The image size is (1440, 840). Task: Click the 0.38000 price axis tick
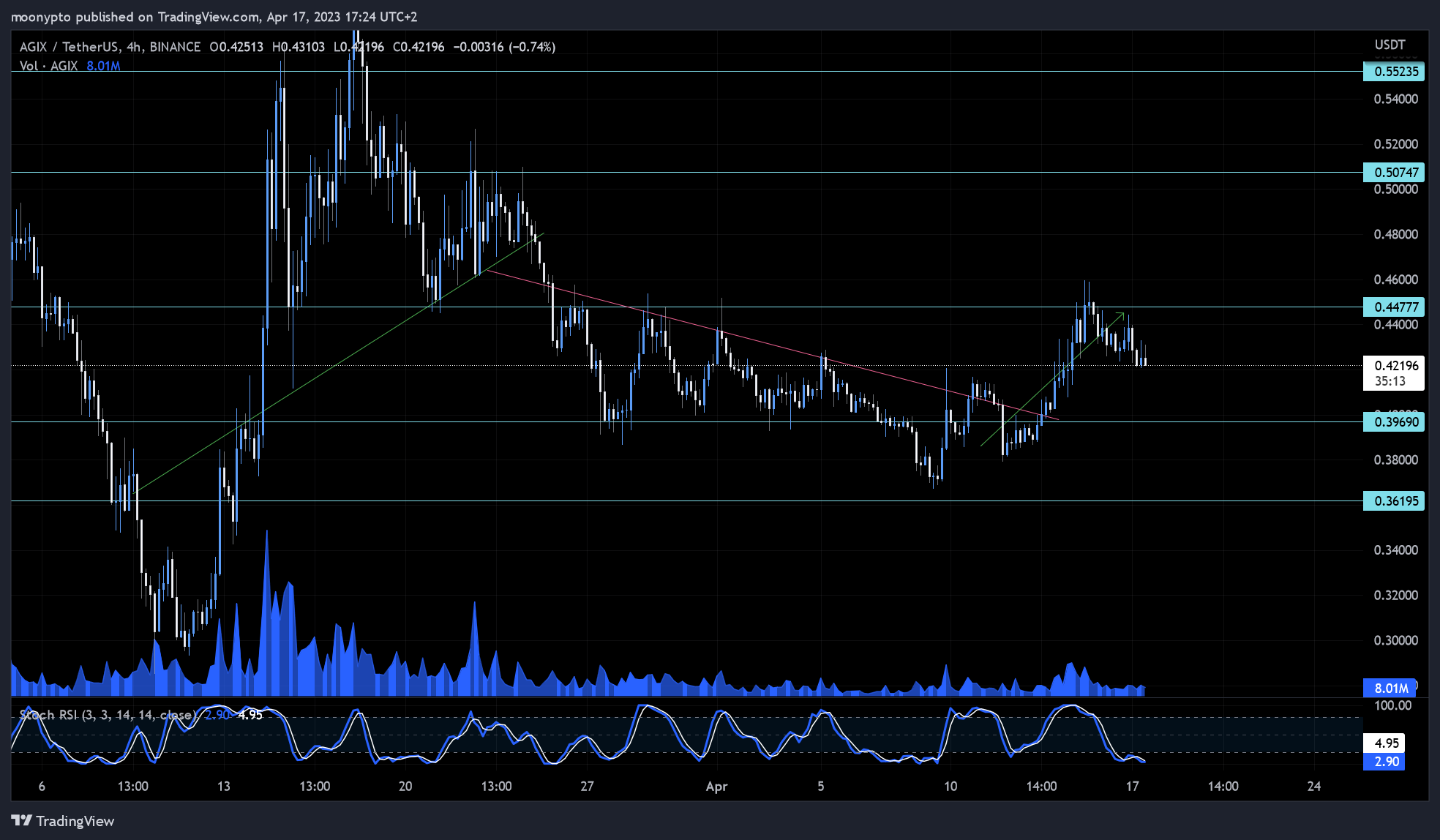point(1396,460)
